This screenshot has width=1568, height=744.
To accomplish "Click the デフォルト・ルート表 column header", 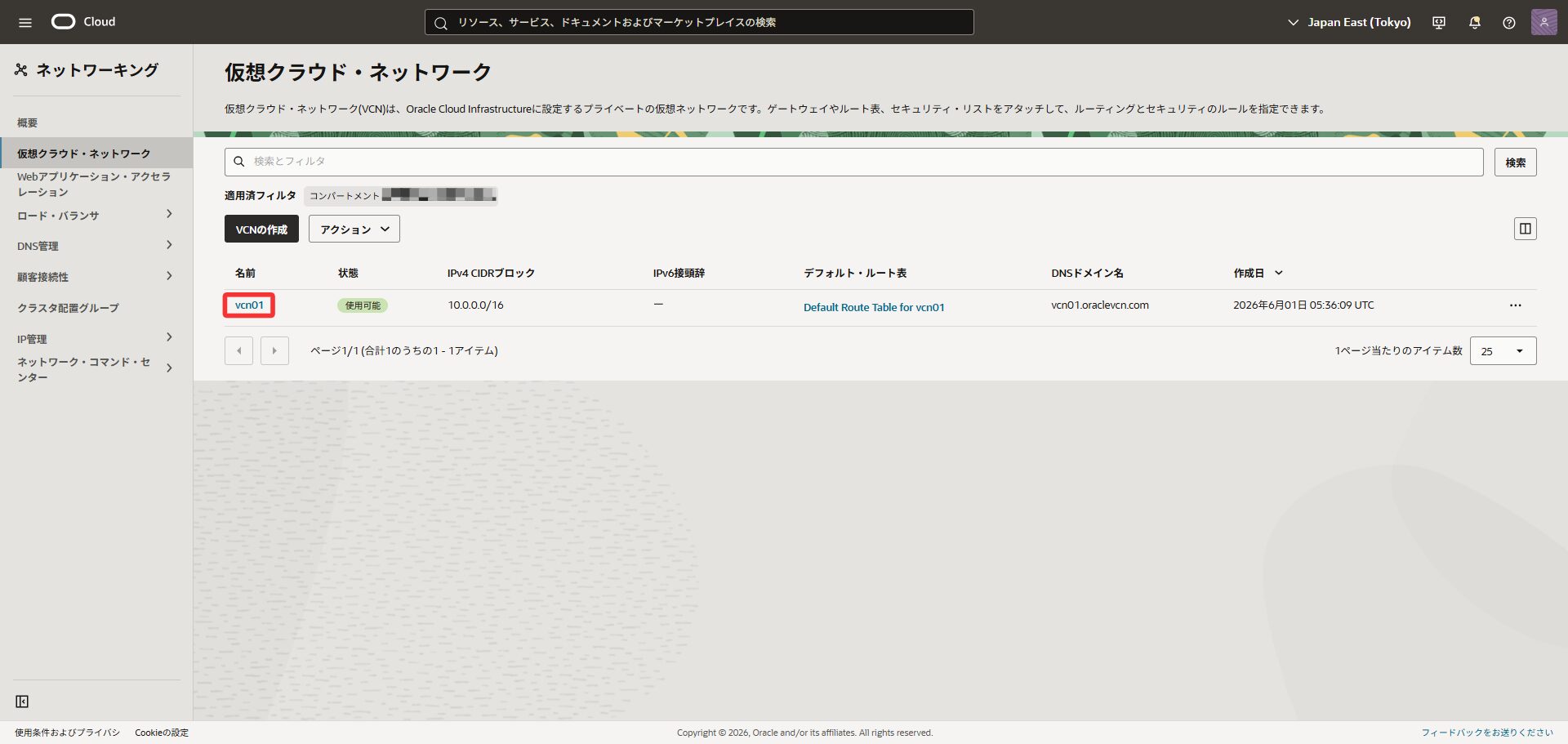I will (x=855, y=273).
